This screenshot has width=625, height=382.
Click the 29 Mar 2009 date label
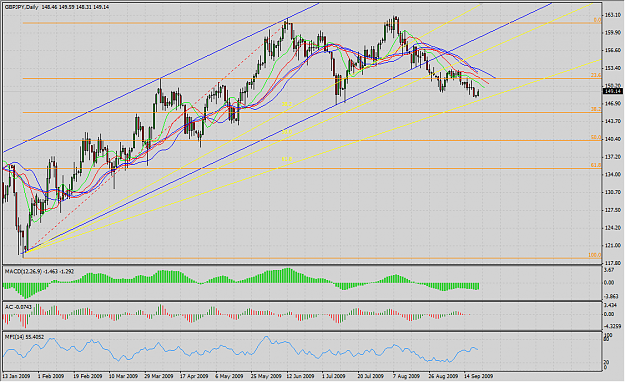click(159, 376)
